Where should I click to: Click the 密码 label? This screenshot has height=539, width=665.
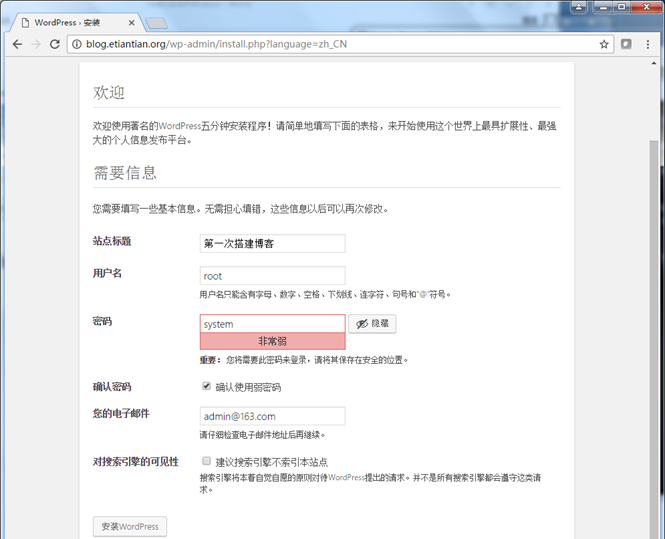click(102, 321)
